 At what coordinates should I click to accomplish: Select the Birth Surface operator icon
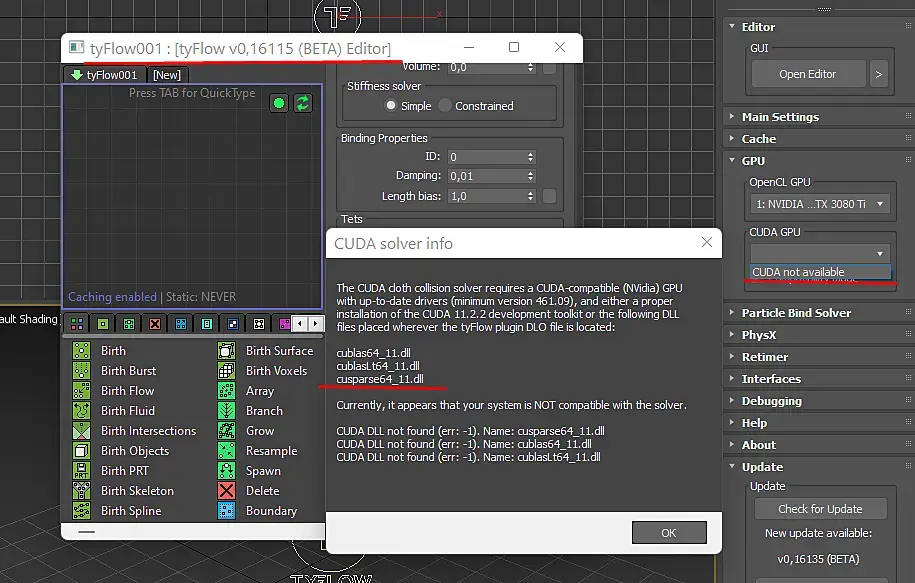click(226, 351)
